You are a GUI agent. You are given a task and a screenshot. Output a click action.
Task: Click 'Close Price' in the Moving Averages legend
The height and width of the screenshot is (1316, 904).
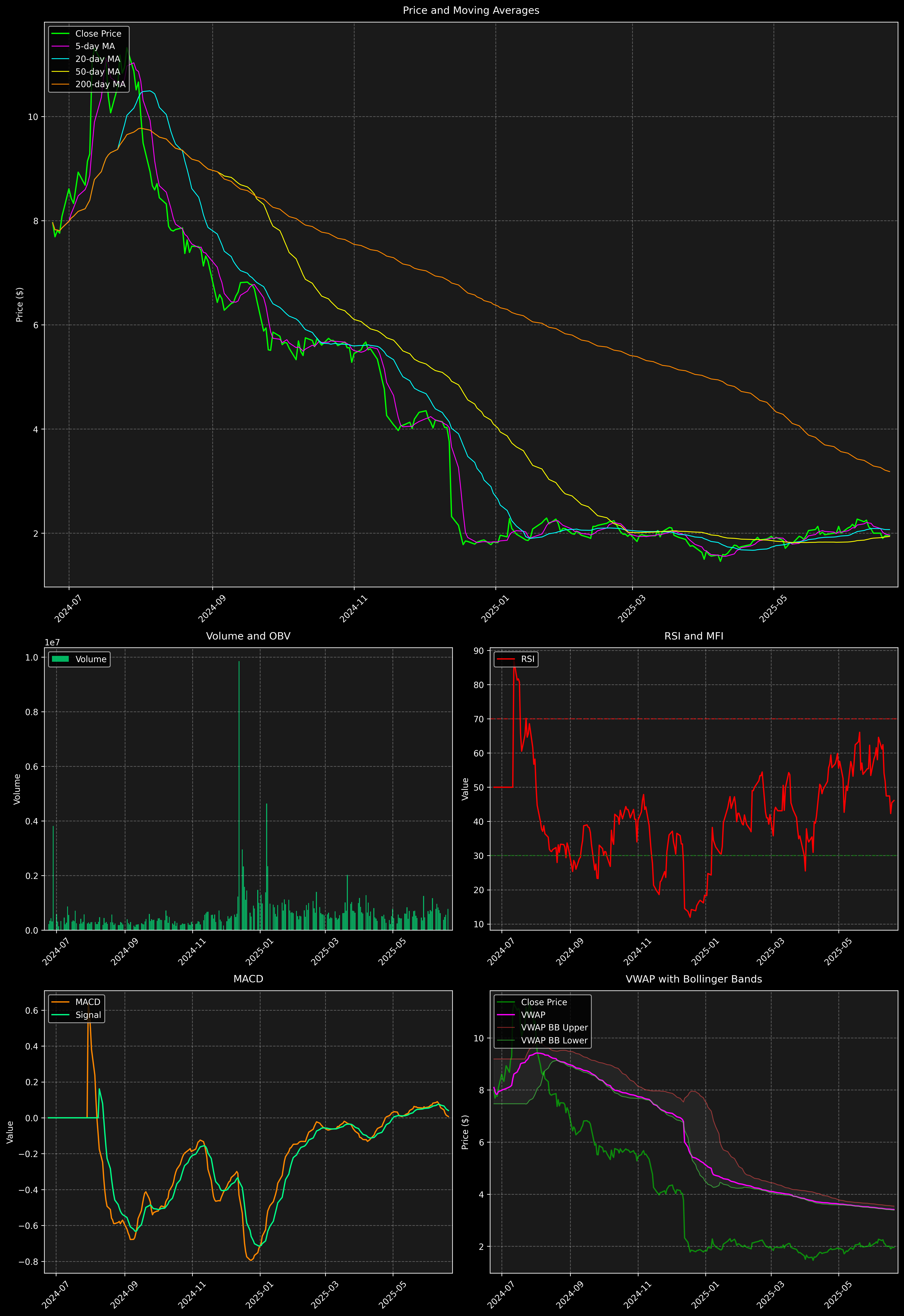click(98, 34)
